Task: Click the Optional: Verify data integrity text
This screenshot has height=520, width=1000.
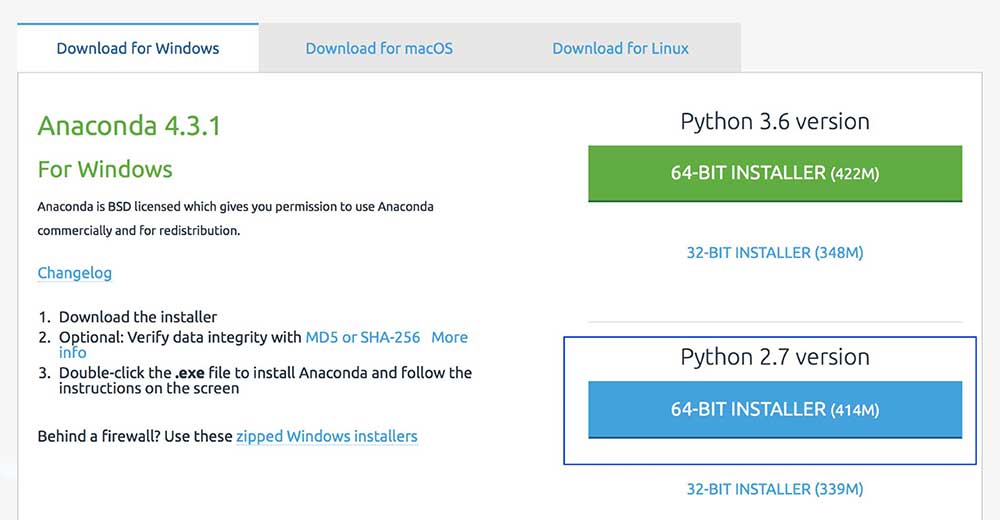Action: click(180, 337)
